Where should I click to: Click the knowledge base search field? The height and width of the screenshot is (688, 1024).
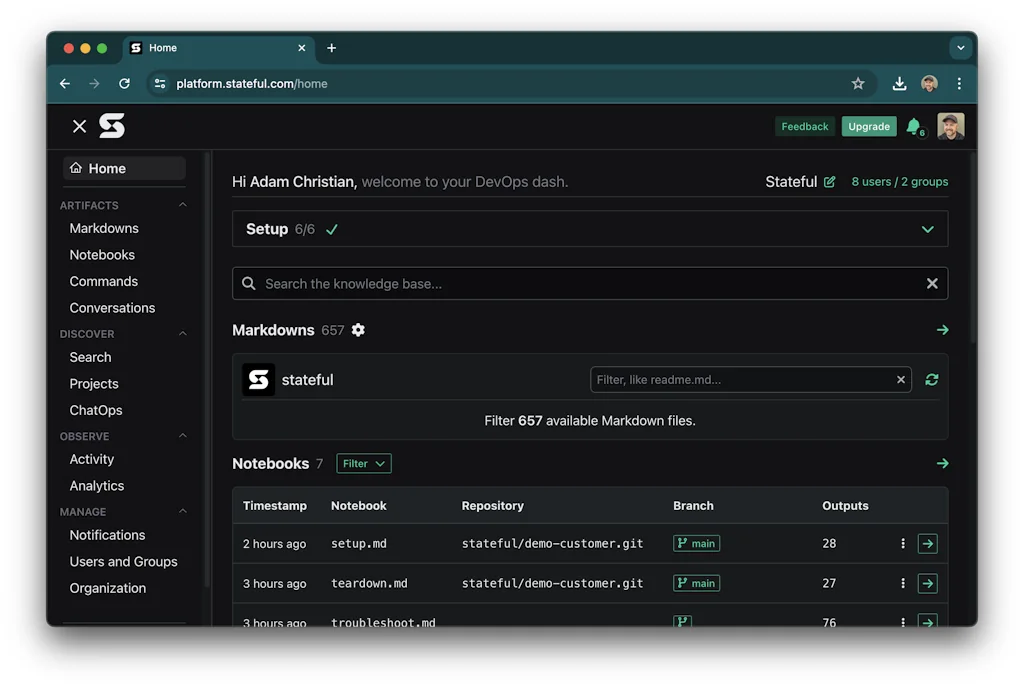click(x=590, y=283)
